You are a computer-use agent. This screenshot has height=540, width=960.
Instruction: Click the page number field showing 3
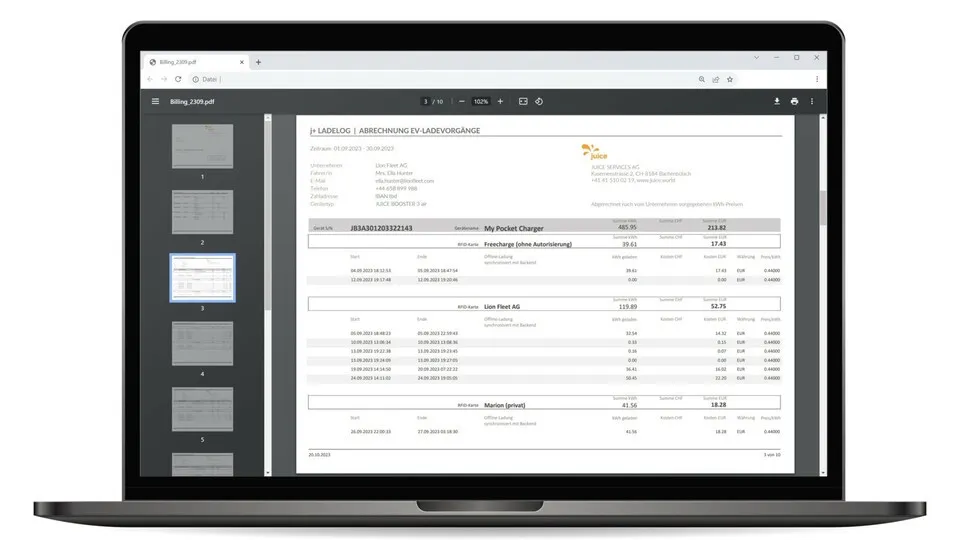pyautogui.click(x=426, y=102)
